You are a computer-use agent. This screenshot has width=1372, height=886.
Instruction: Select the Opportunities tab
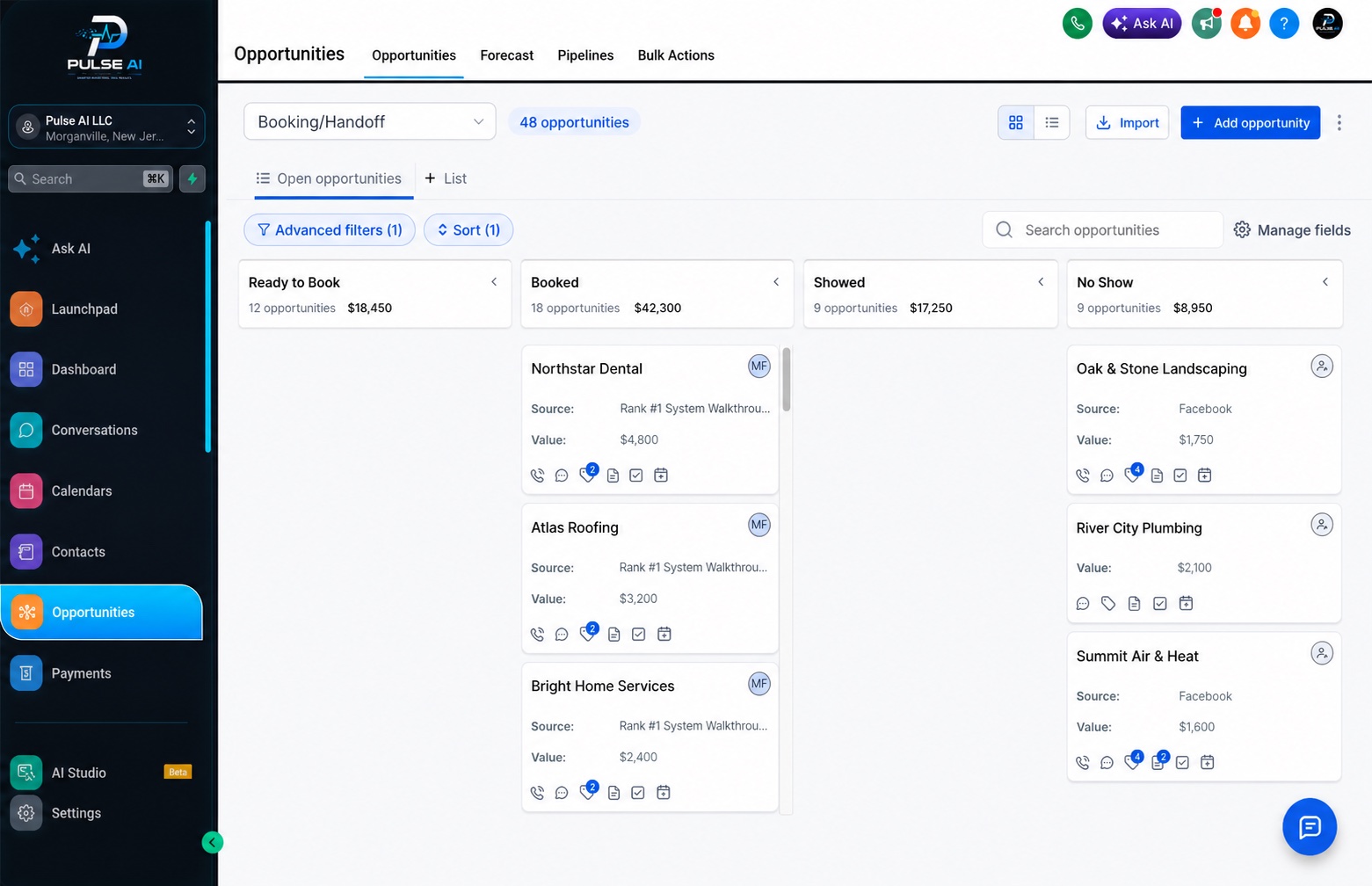414,55
